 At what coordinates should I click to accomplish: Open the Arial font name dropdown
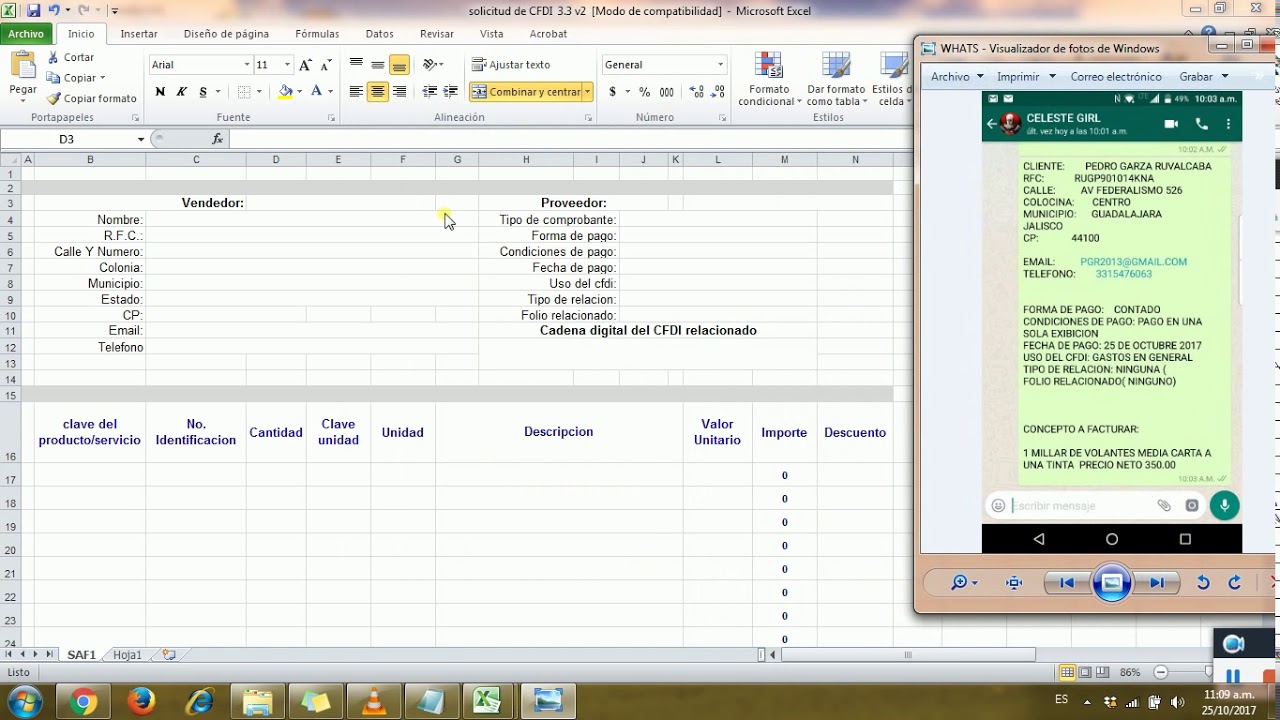click(x=247, y=65)
